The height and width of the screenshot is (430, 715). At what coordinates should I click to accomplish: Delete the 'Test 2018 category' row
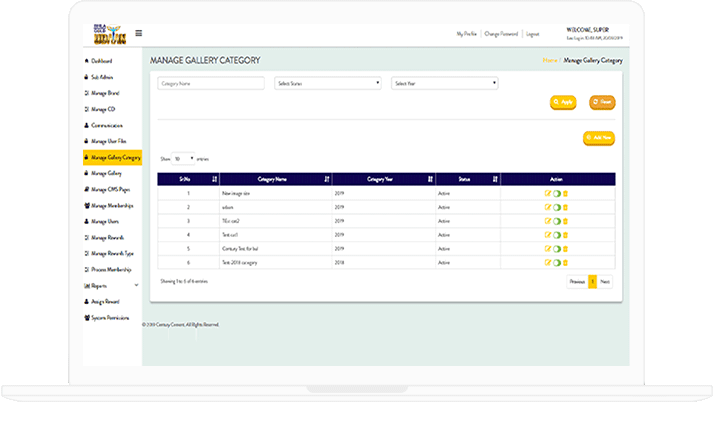tap(565, 263)
